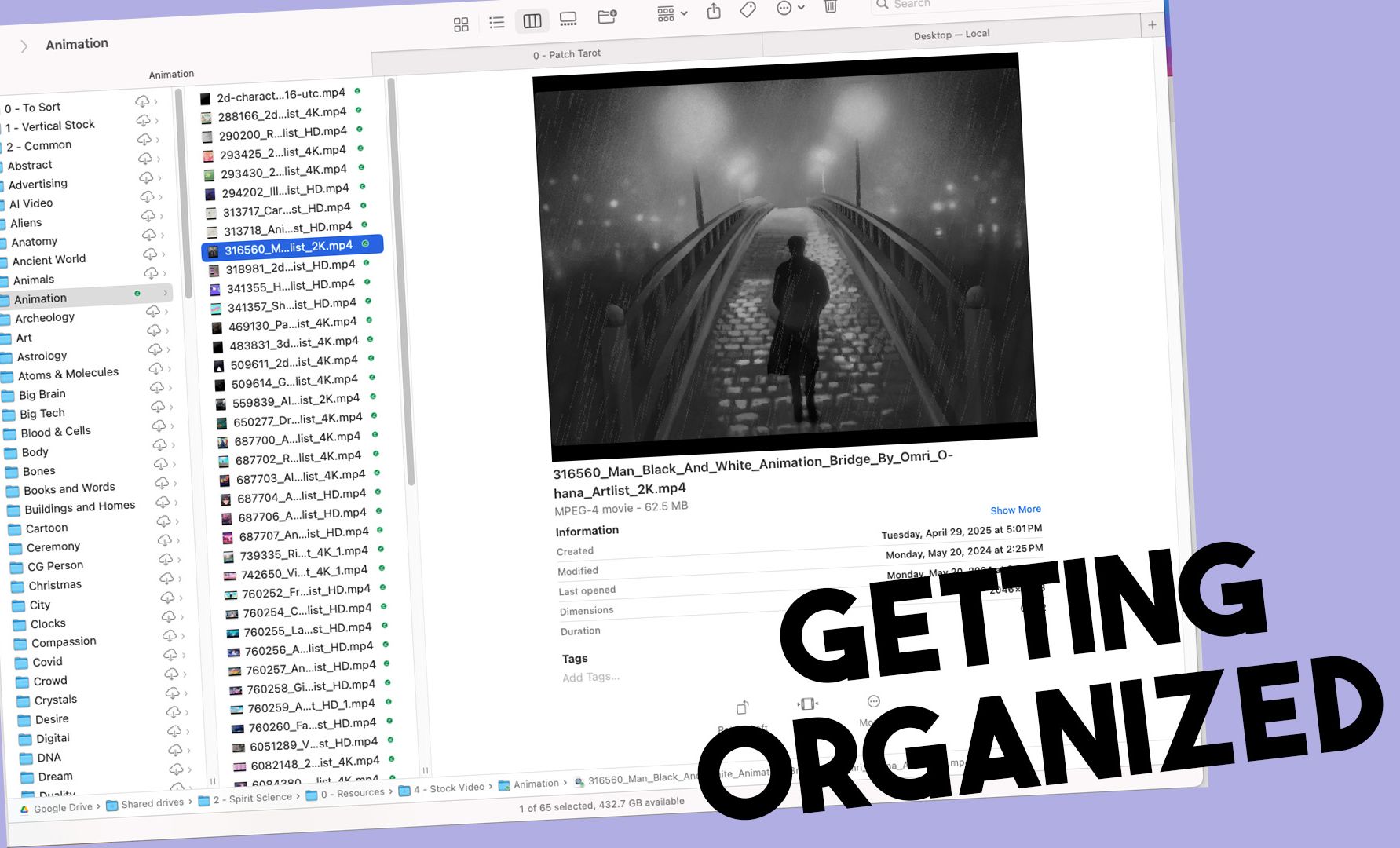Expand the 1 - Vertical Stock folder chevron

pos(157,120)
